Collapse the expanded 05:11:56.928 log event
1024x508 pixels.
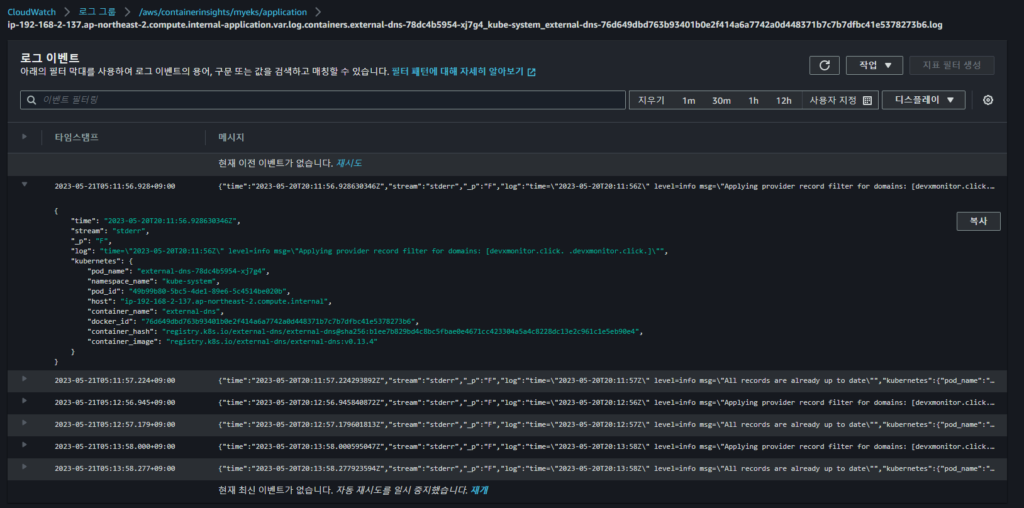point(25,185)
